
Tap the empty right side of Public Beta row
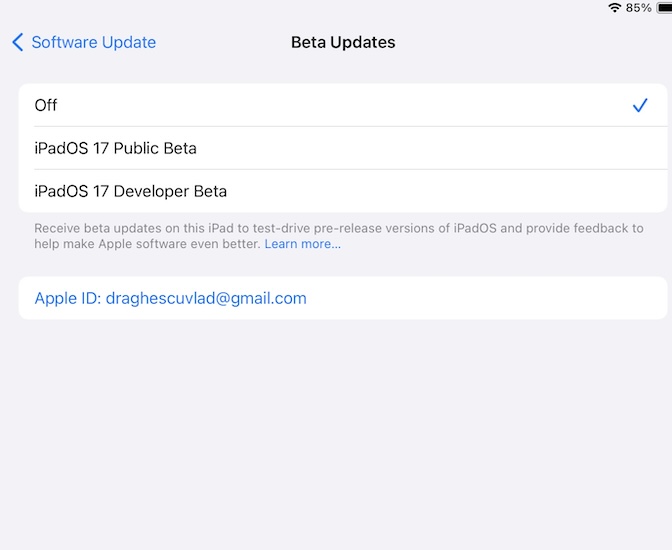(500, 148)
